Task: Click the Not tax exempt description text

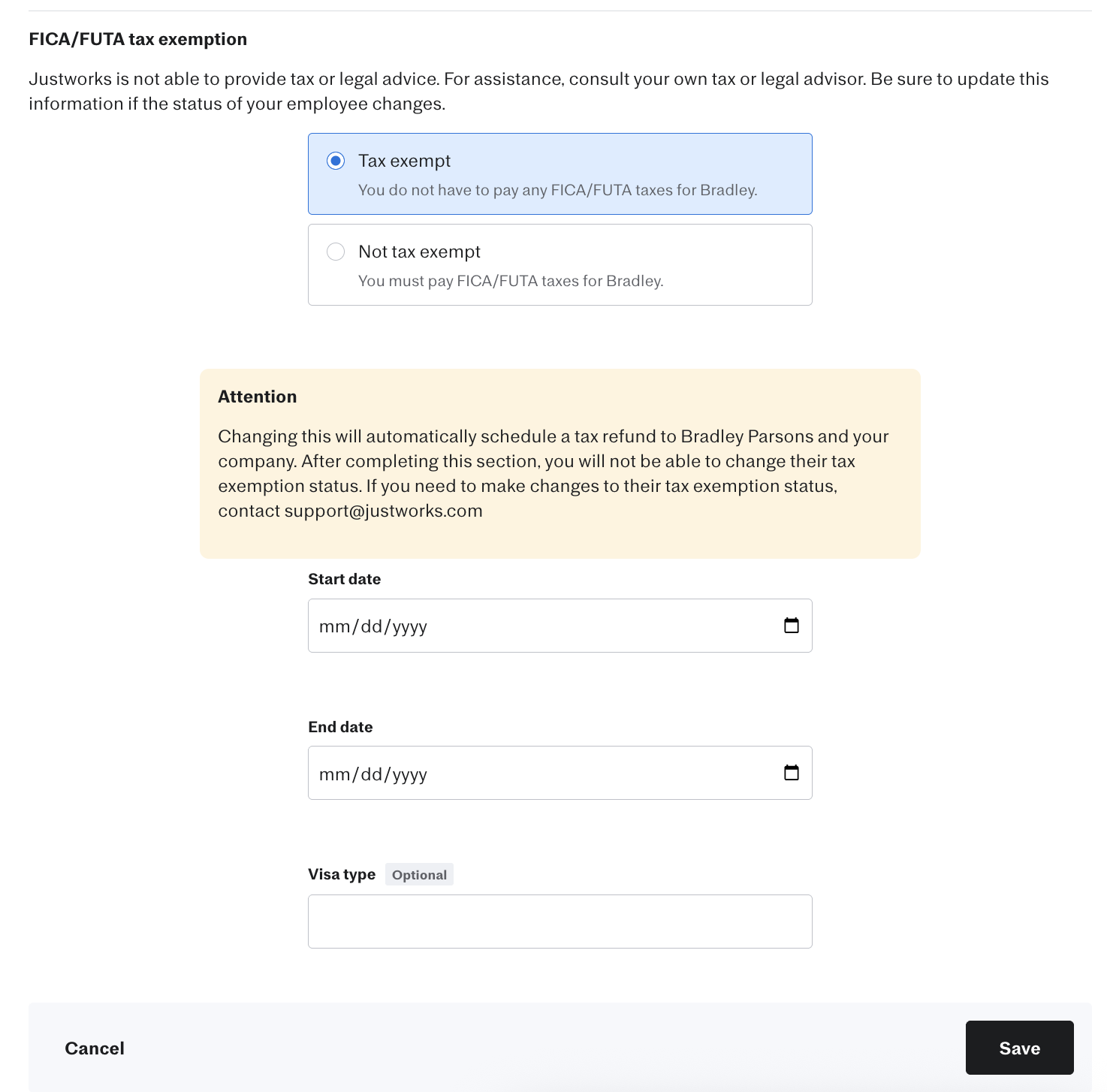Action: pos(511,281)
